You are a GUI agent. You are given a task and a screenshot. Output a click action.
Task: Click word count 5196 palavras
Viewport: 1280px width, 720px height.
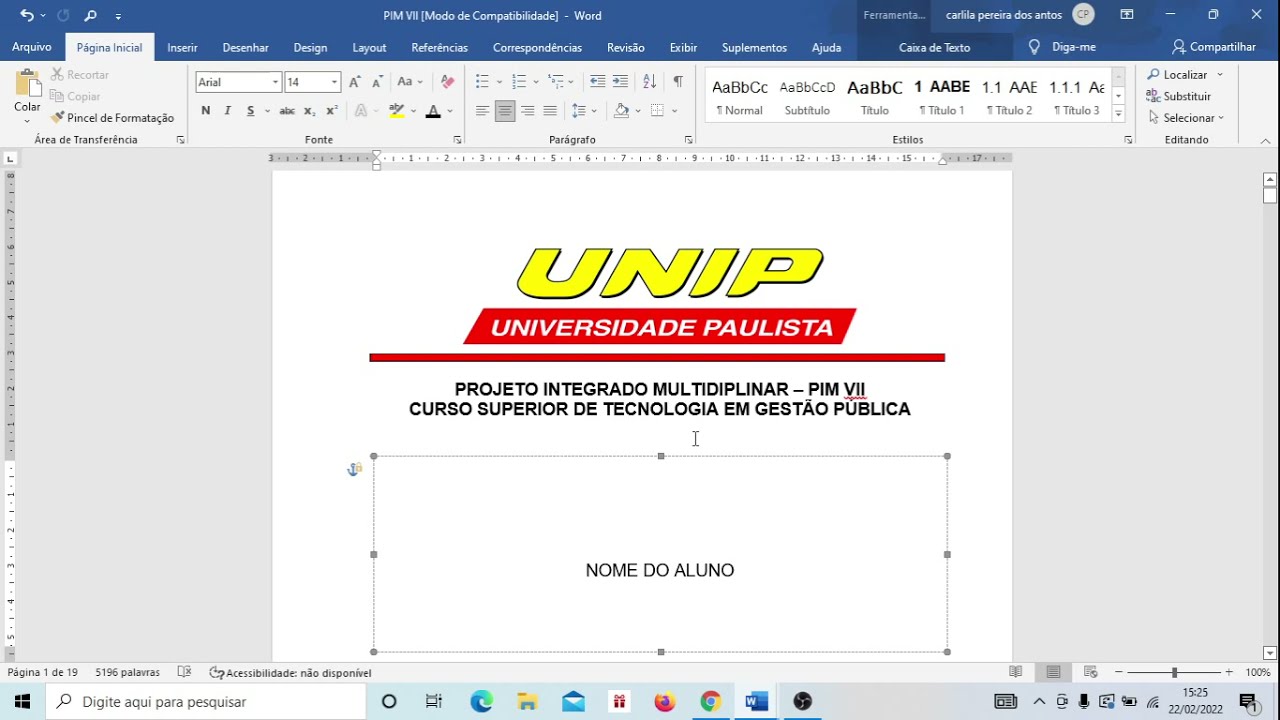click(128, 673)
